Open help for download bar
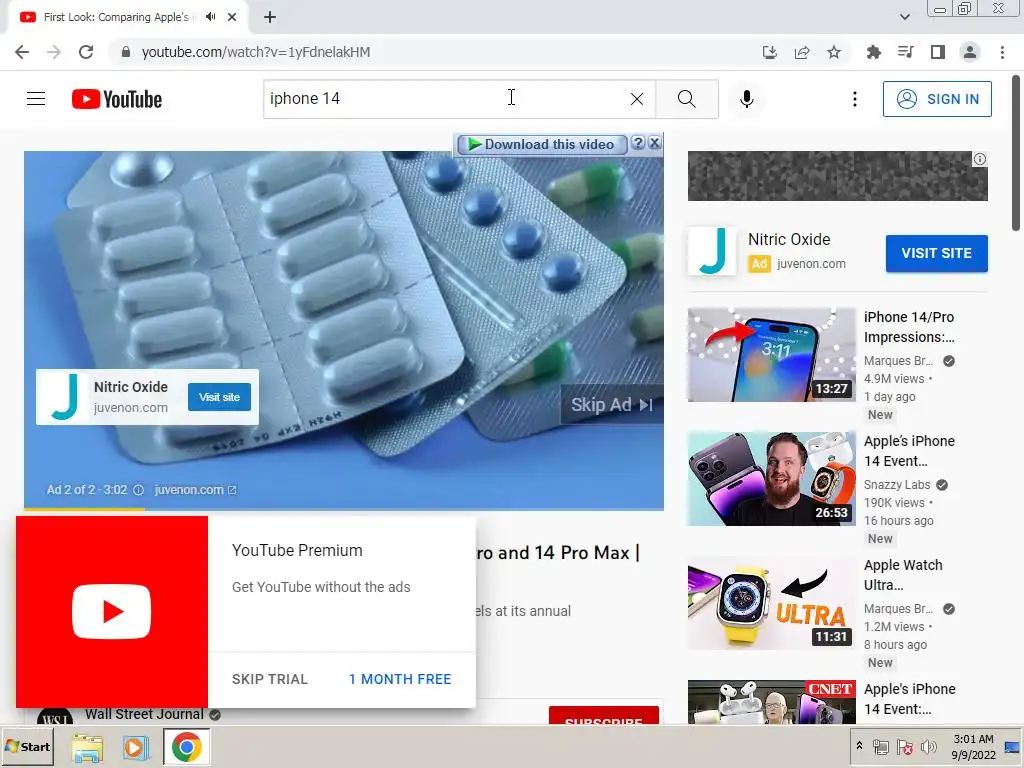Image resolution: width=1024 pixels, height=768 pixels. tap(639, 143)
